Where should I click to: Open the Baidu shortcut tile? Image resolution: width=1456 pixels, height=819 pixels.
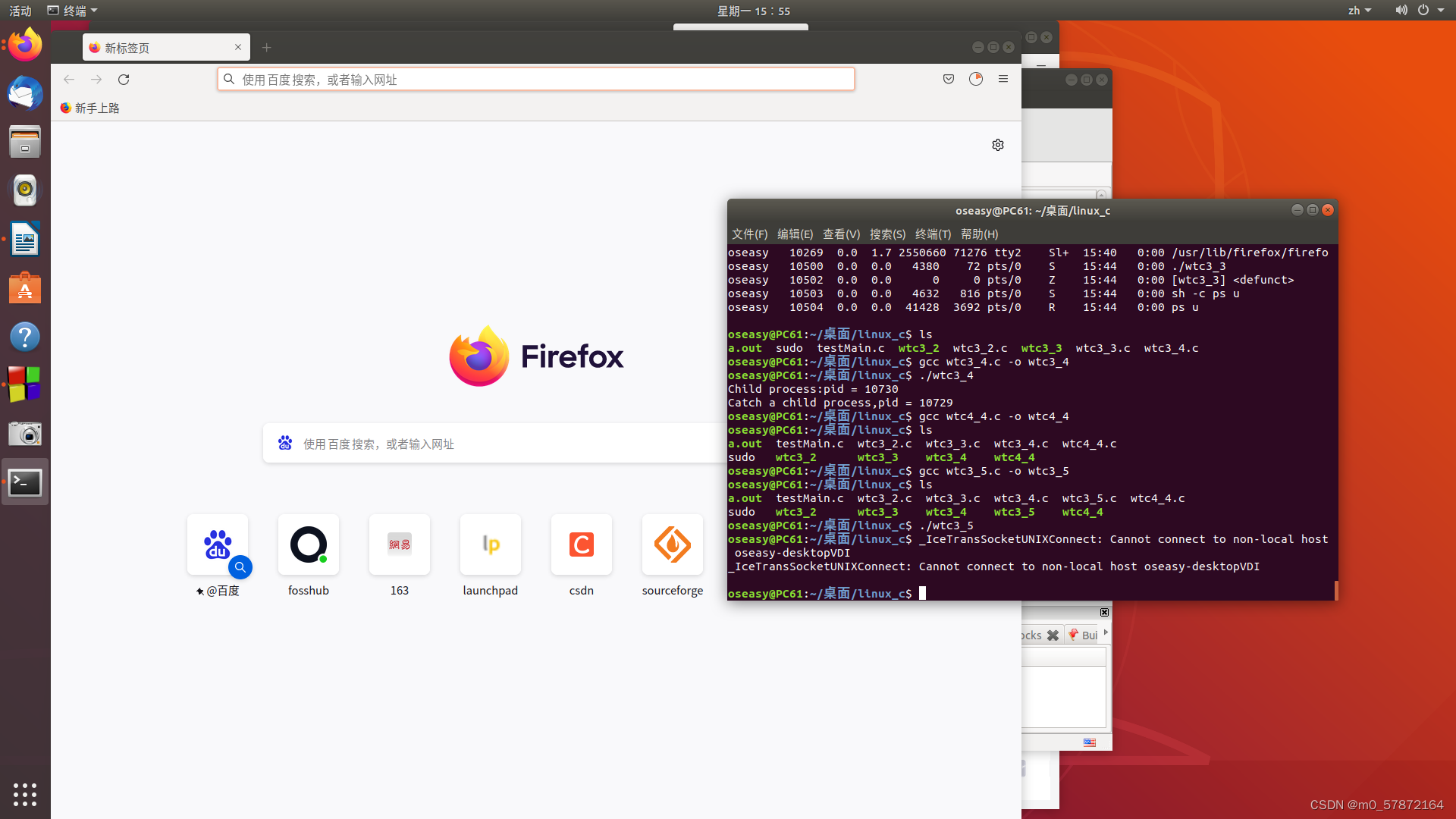pyautogui.click(x=218, y=545)
